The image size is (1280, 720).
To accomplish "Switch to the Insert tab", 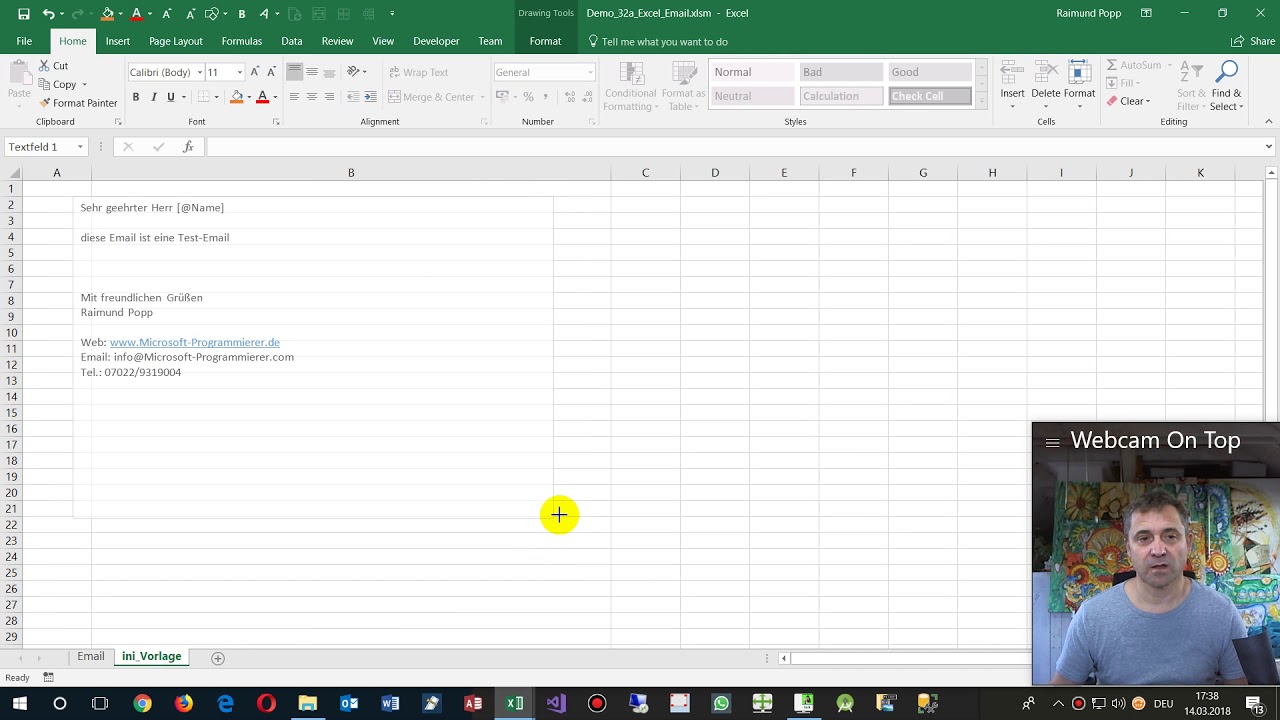I will [x=118, y=41].
